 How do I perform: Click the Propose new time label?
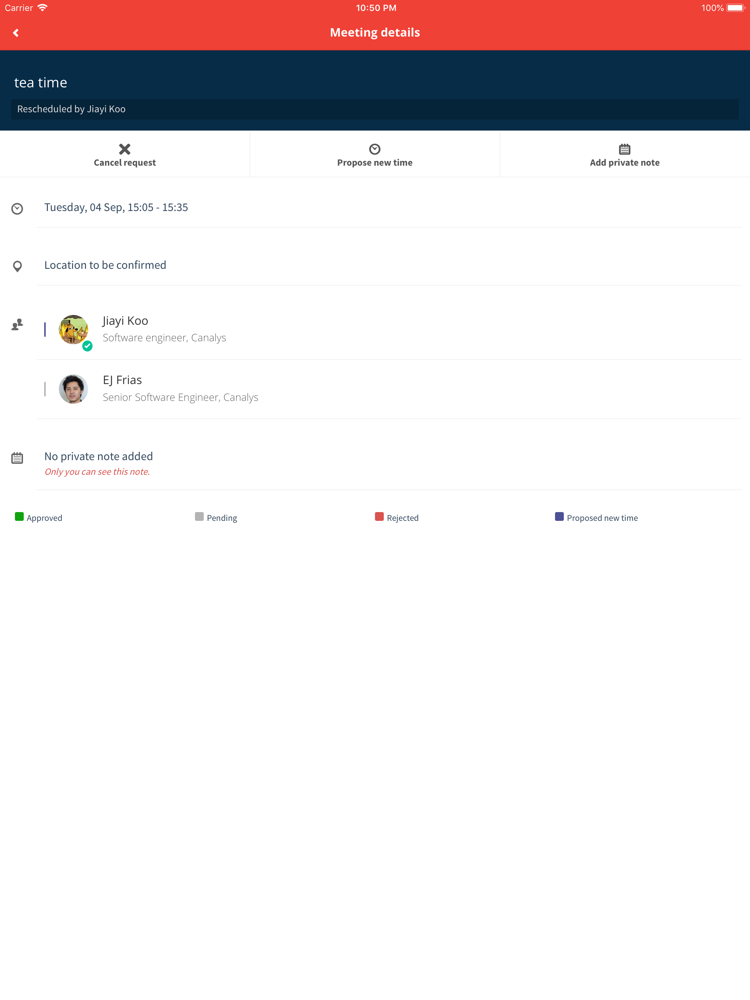click(x=375, y=163)
